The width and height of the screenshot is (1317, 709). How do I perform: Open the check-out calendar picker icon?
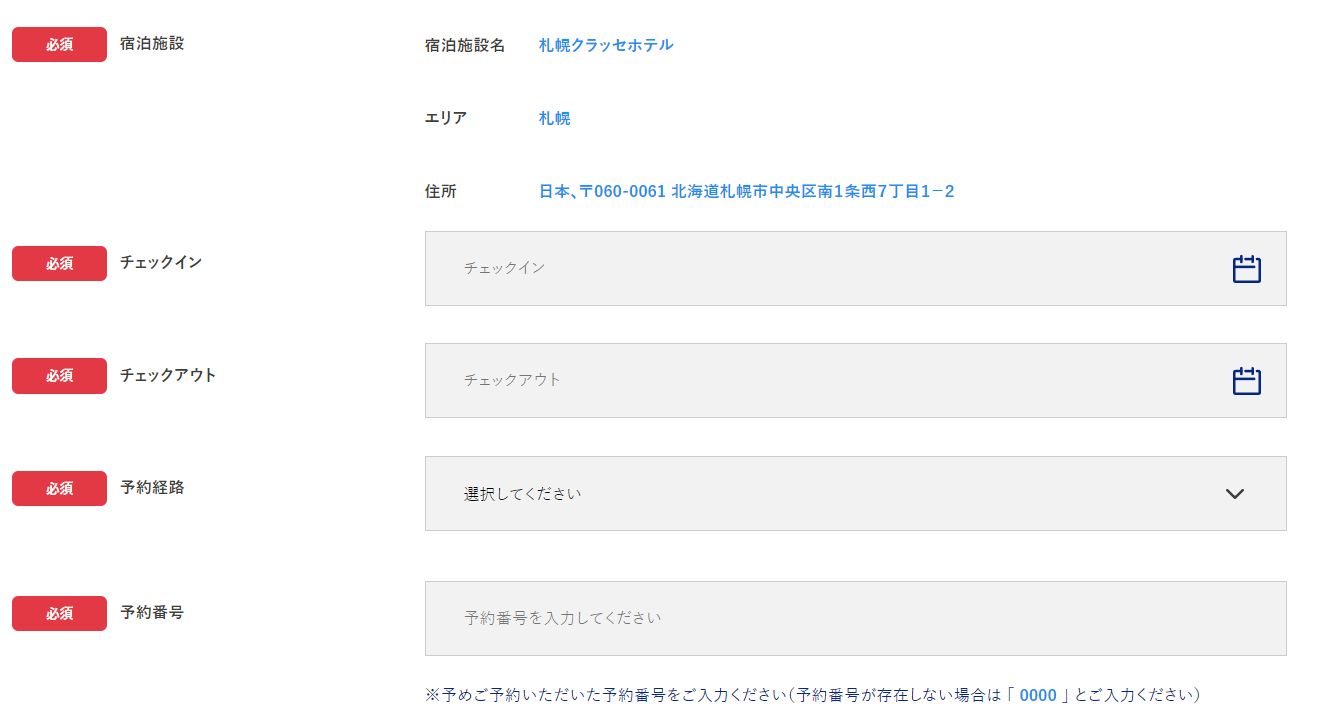[x=1246, y=381]
